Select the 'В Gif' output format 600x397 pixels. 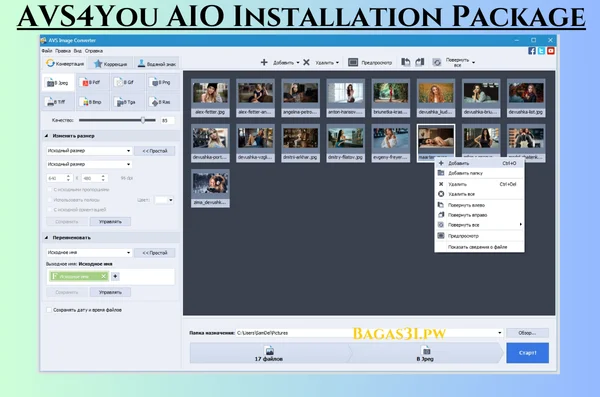click(x=126, y=82)
